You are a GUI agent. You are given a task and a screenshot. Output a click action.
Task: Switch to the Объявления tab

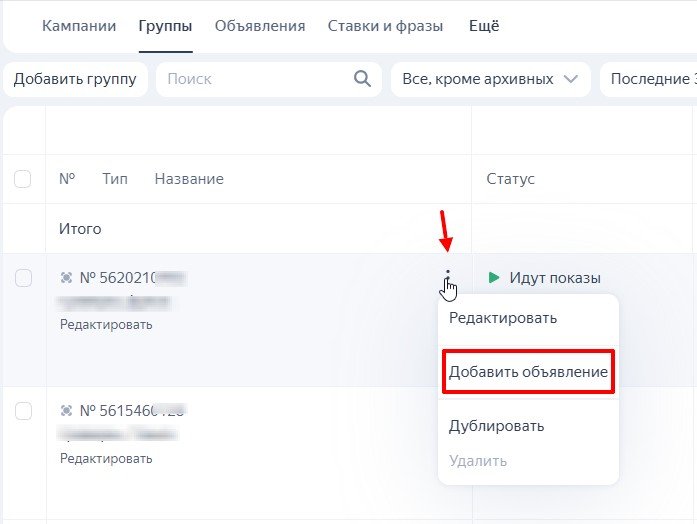pos(260,26)
